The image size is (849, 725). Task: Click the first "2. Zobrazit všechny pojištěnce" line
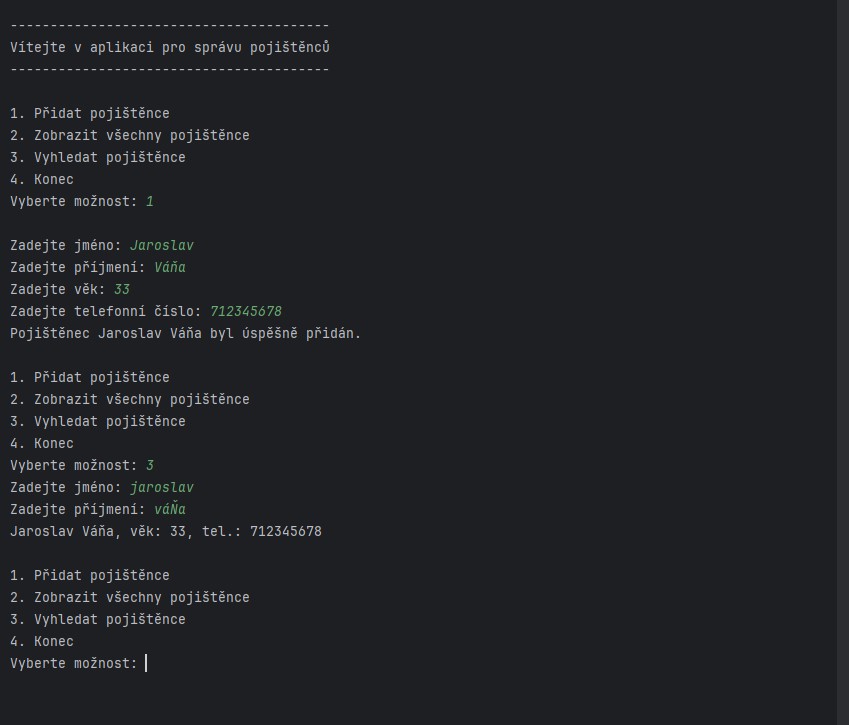(130, 135)
